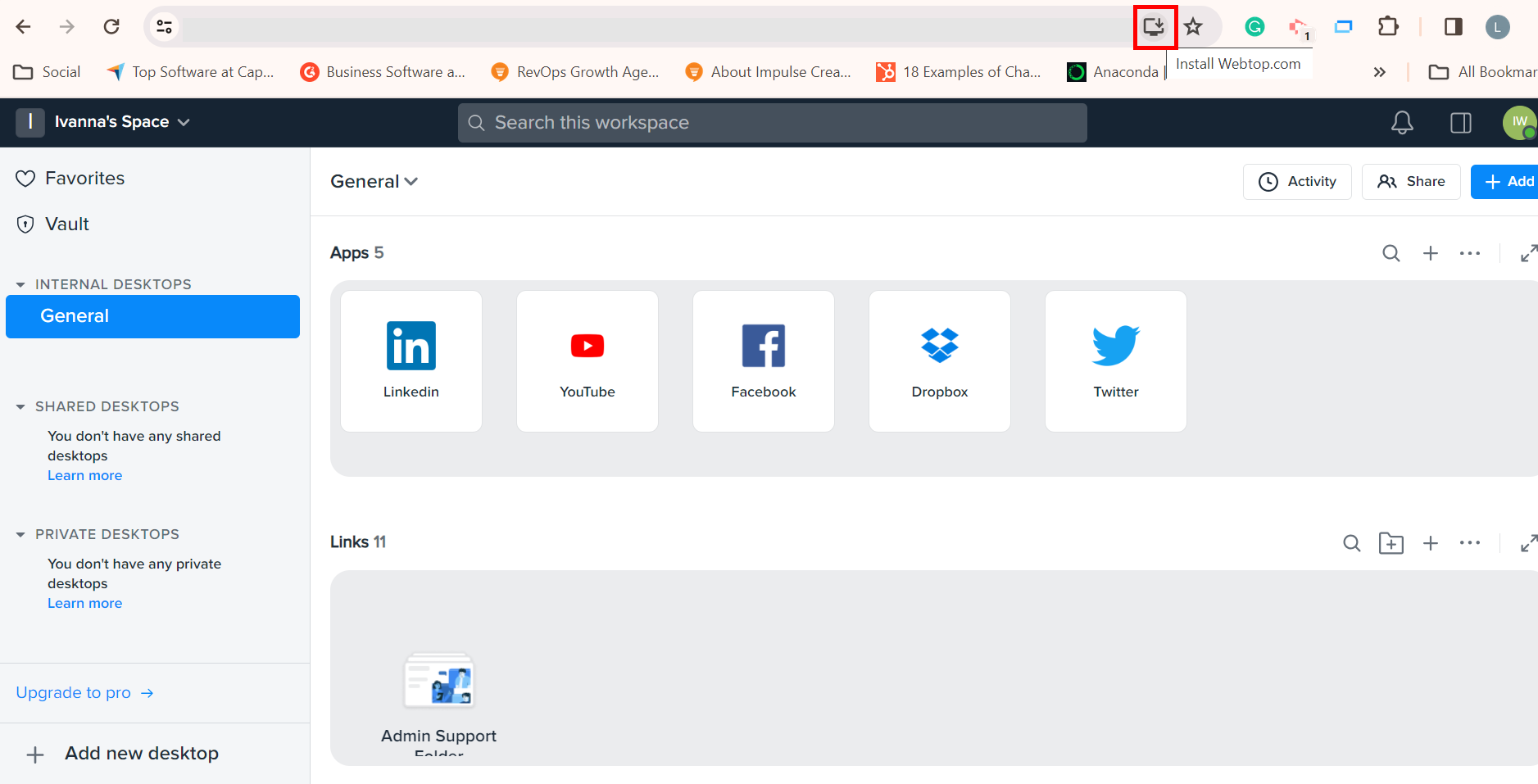Viewport: 1538px width, 784px height.
Task: Add a new folder to the Links section
Action: 1391,542
